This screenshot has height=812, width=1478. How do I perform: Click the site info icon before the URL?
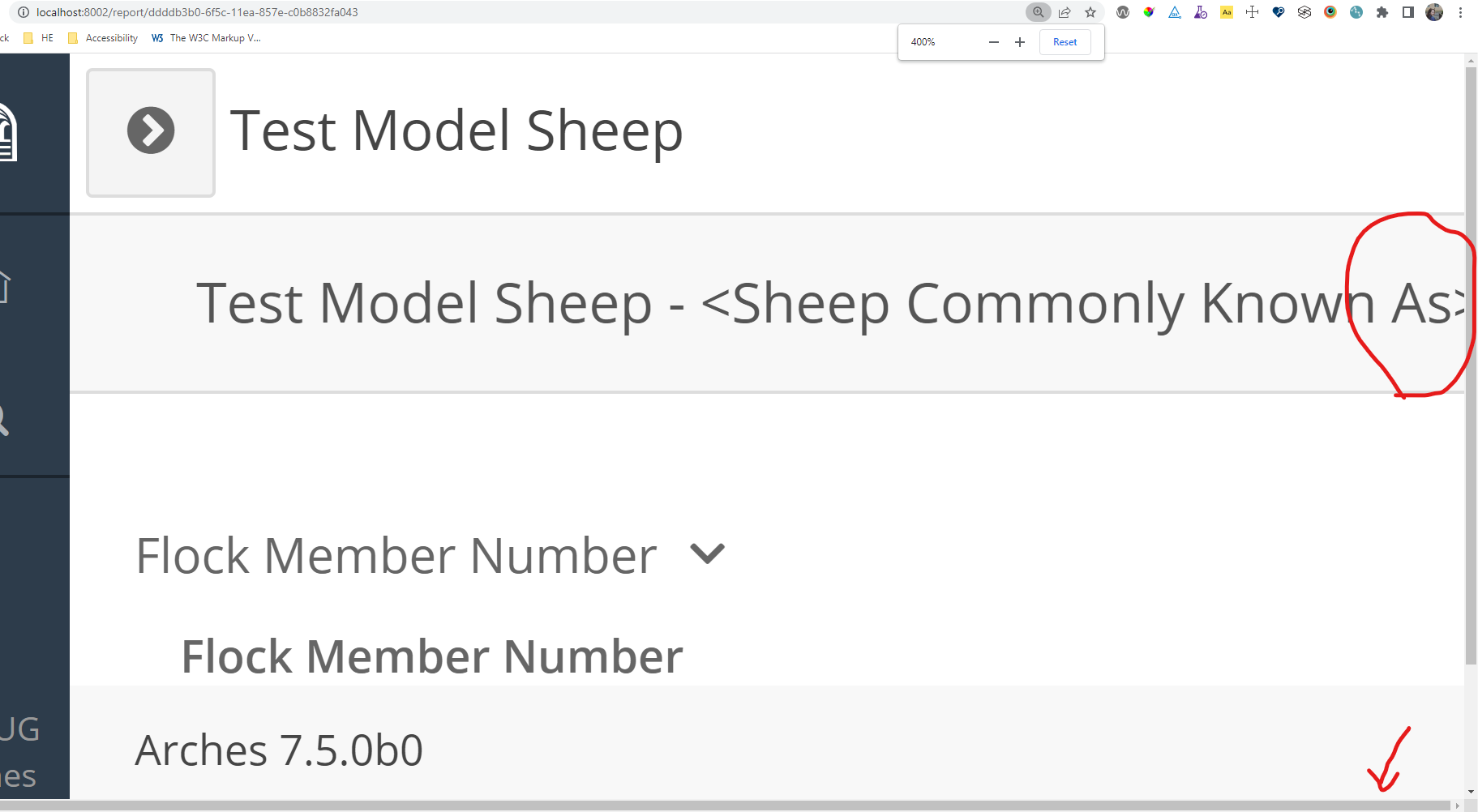click(24, 12)
